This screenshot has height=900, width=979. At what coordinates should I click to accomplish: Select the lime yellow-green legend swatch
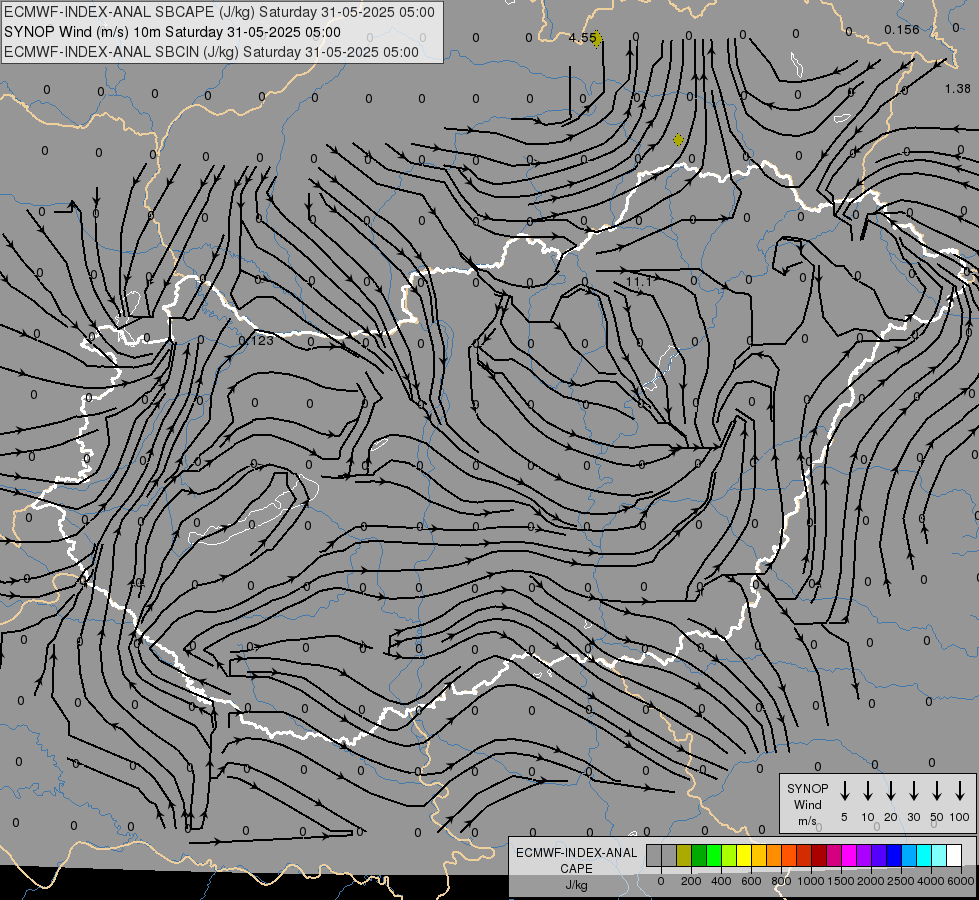click(x=729, y=855)
